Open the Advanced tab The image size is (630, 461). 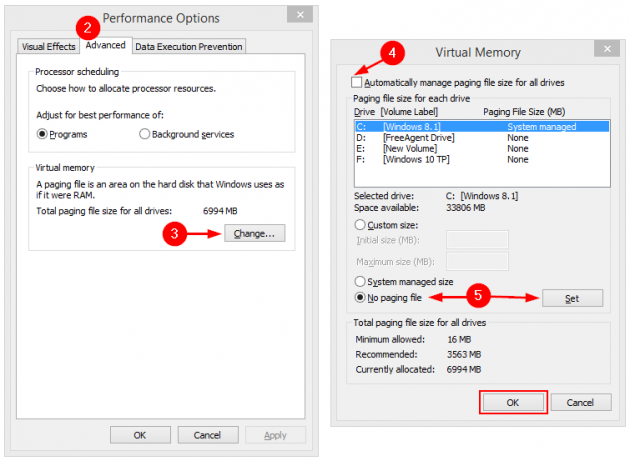click(105, 45)
